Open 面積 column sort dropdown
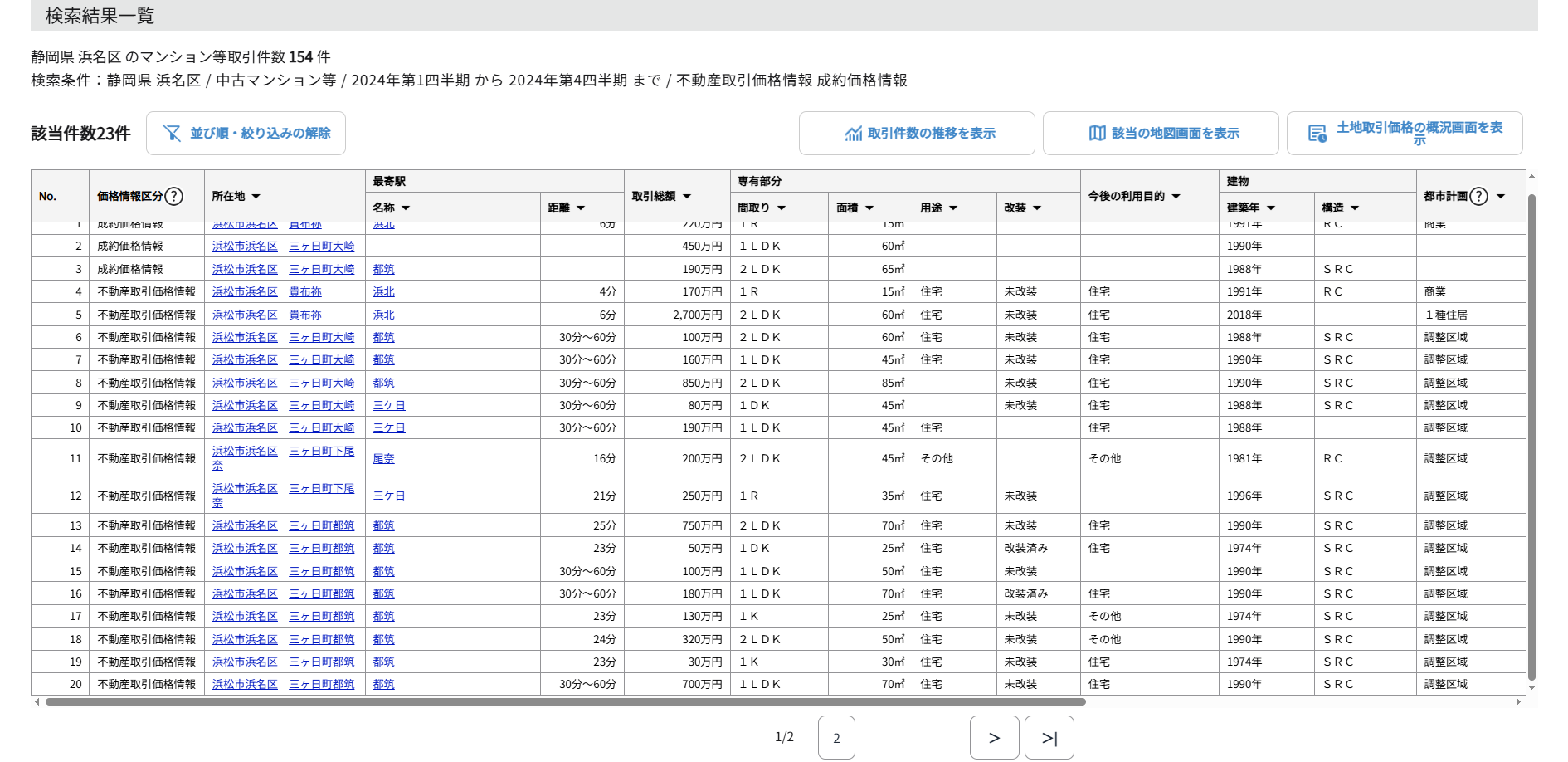The image size is (1568, 762). pyautogui.click(x=869, y=208)
